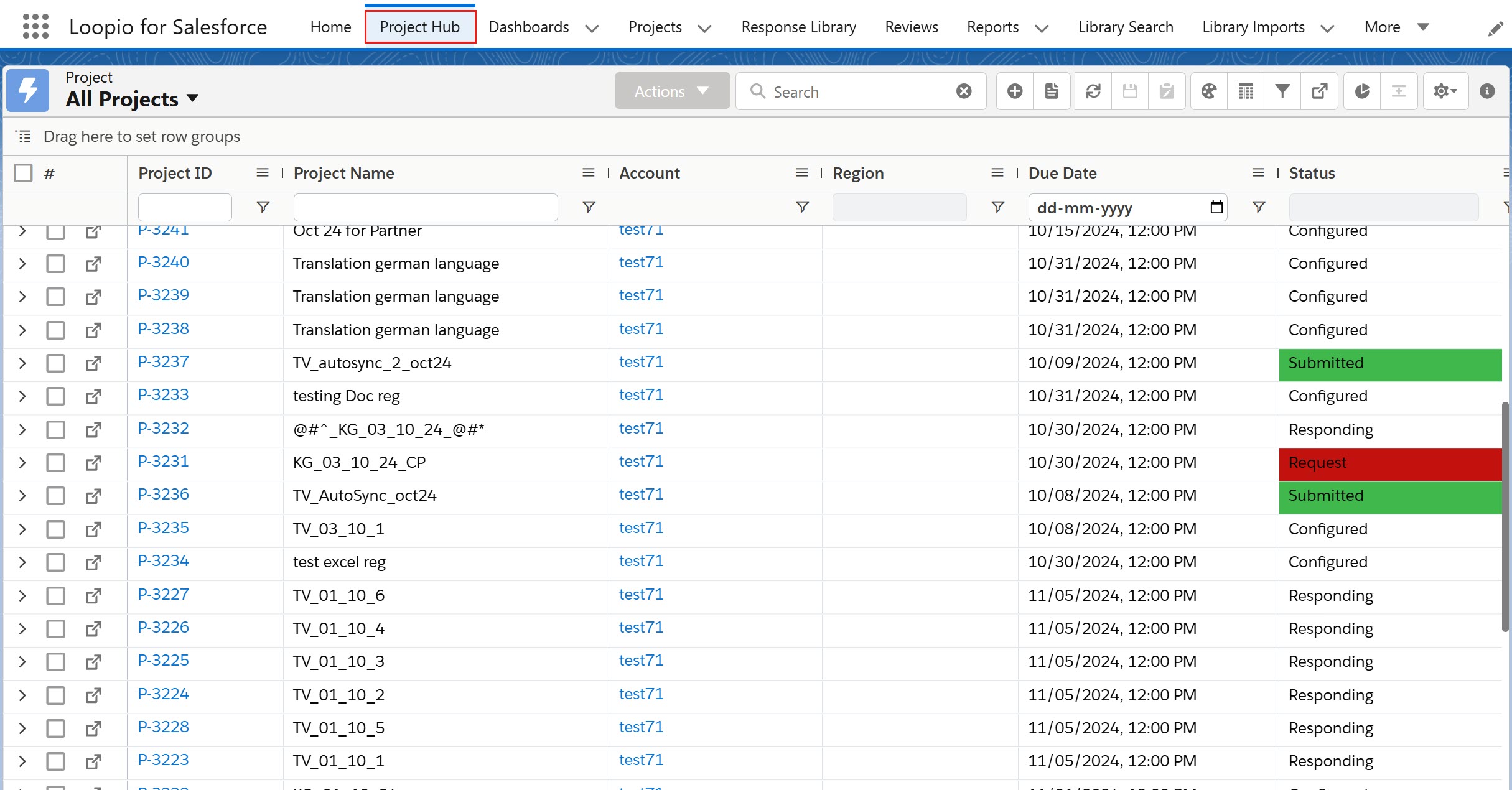Viewport: 1512px width, 790px height.
Task: Open project link P-3228
Action: 163,727
